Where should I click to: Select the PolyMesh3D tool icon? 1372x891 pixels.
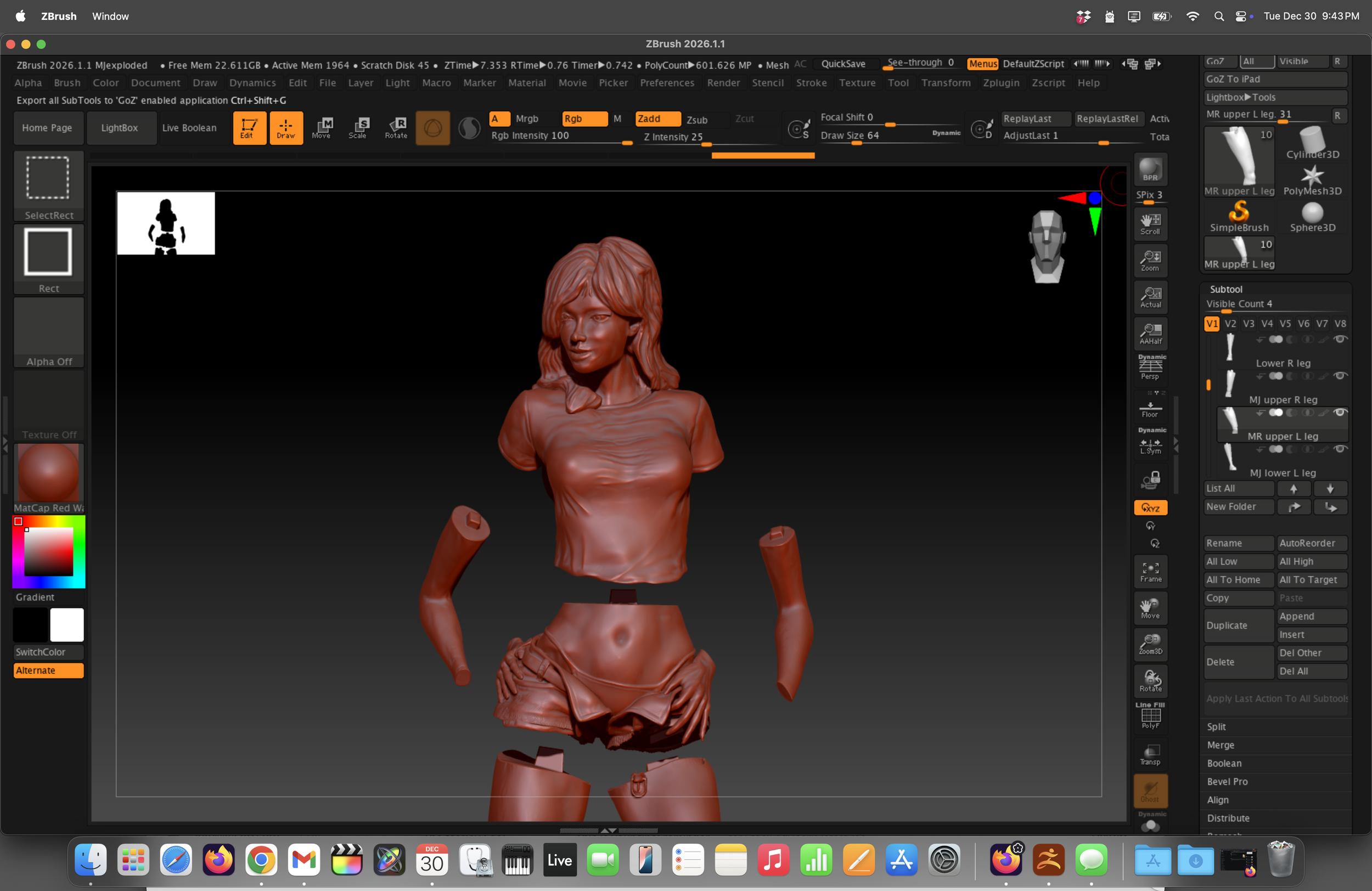point(1313,179)
